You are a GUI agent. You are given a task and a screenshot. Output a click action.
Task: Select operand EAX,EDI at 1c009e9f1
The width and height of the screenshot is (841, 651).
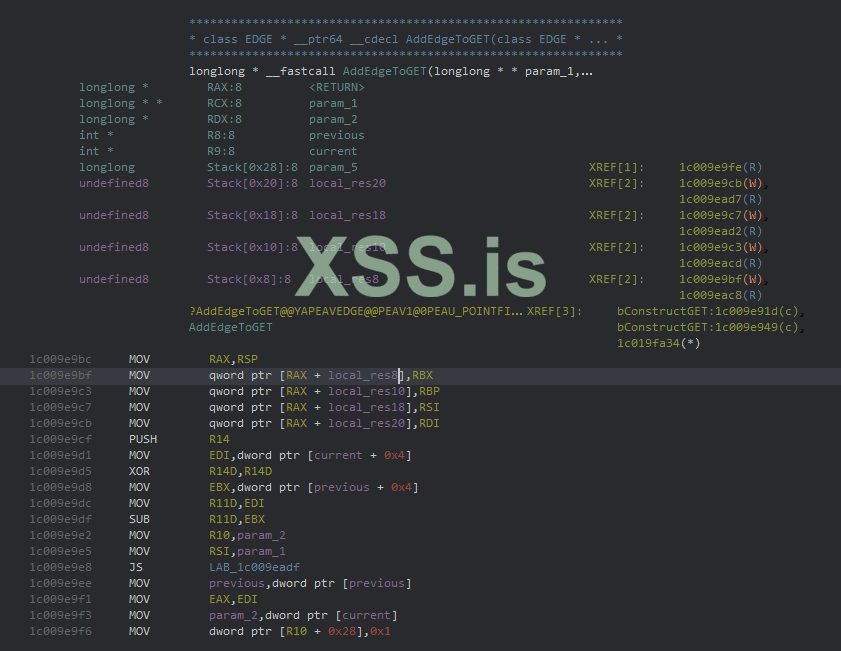(233, 600)
